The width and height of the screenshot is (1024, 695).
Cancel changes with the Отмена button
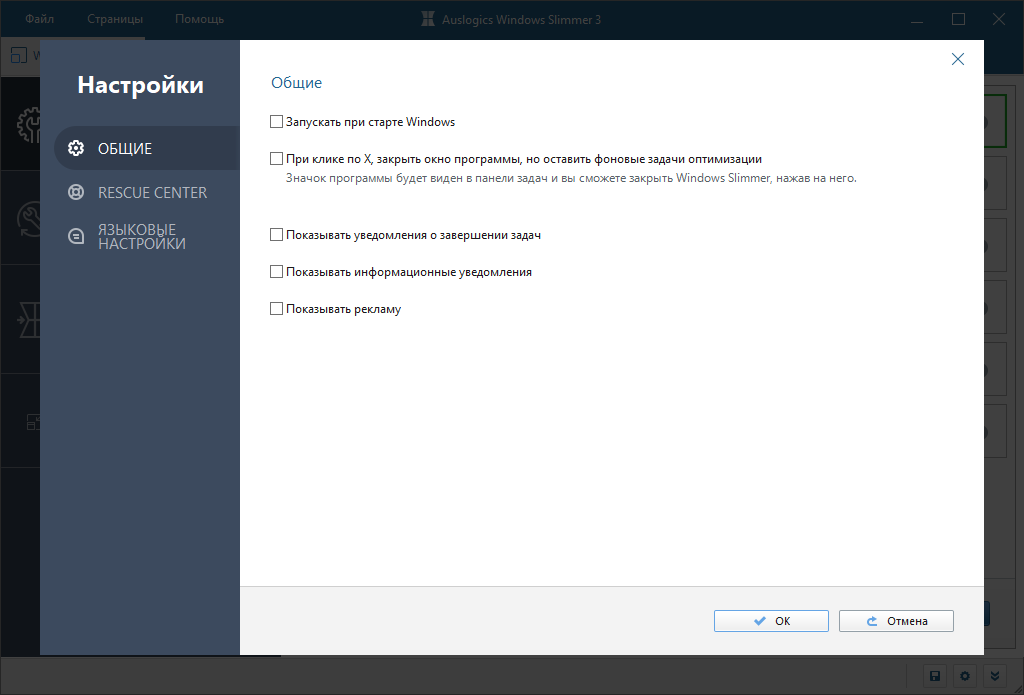point(896,621)
